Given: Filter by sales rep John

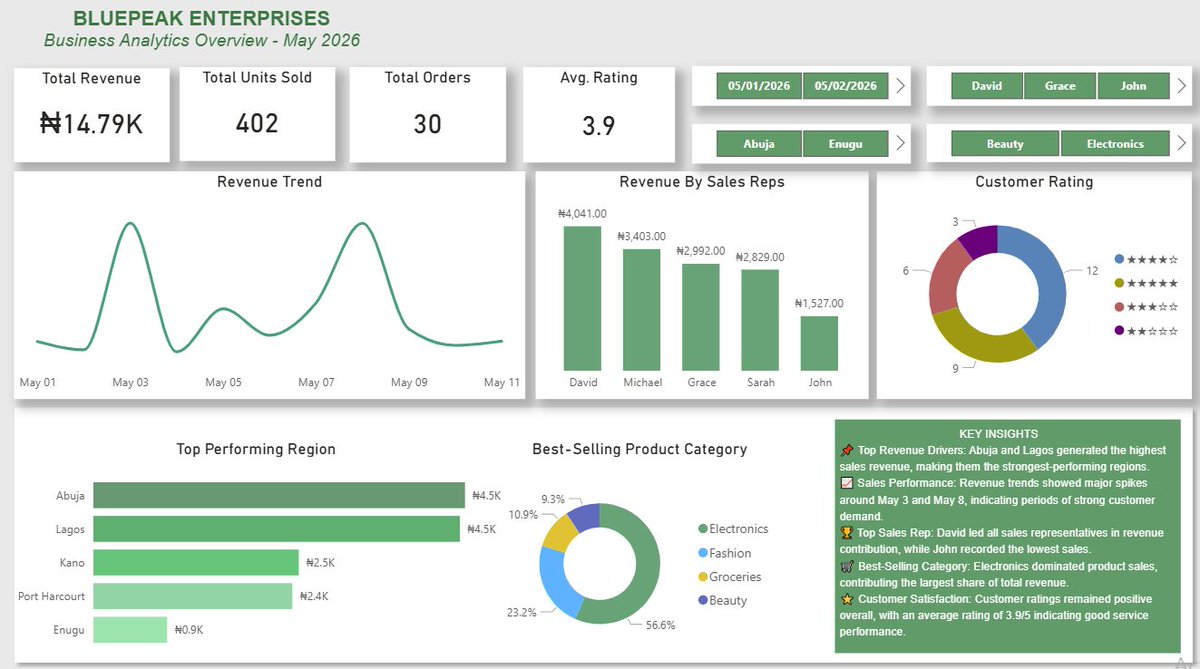Looking at the screenshot, I should coord(1134,86).
